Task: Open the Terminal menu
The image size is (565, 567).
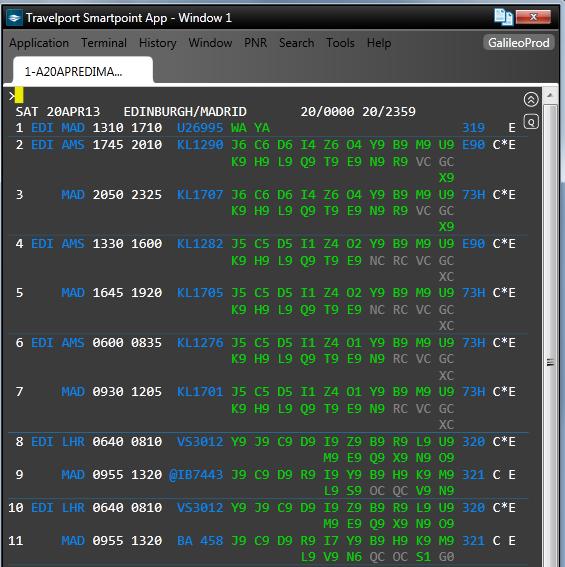Action: pos(104,43)
